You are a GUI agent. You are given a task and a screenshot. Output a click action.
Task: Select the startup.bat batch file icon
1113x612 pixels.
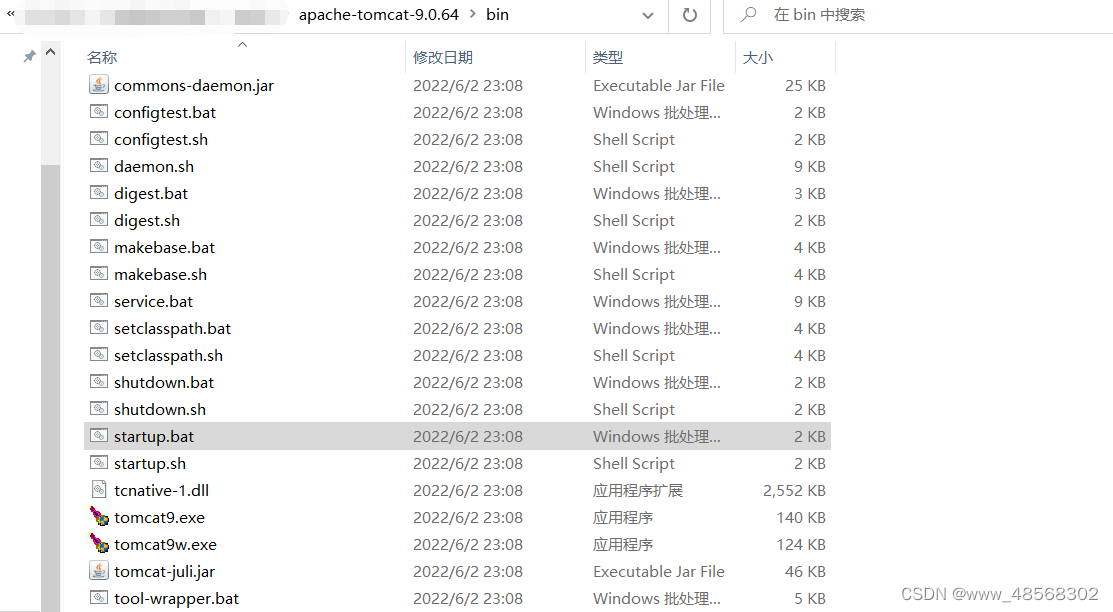coord(99,436)
